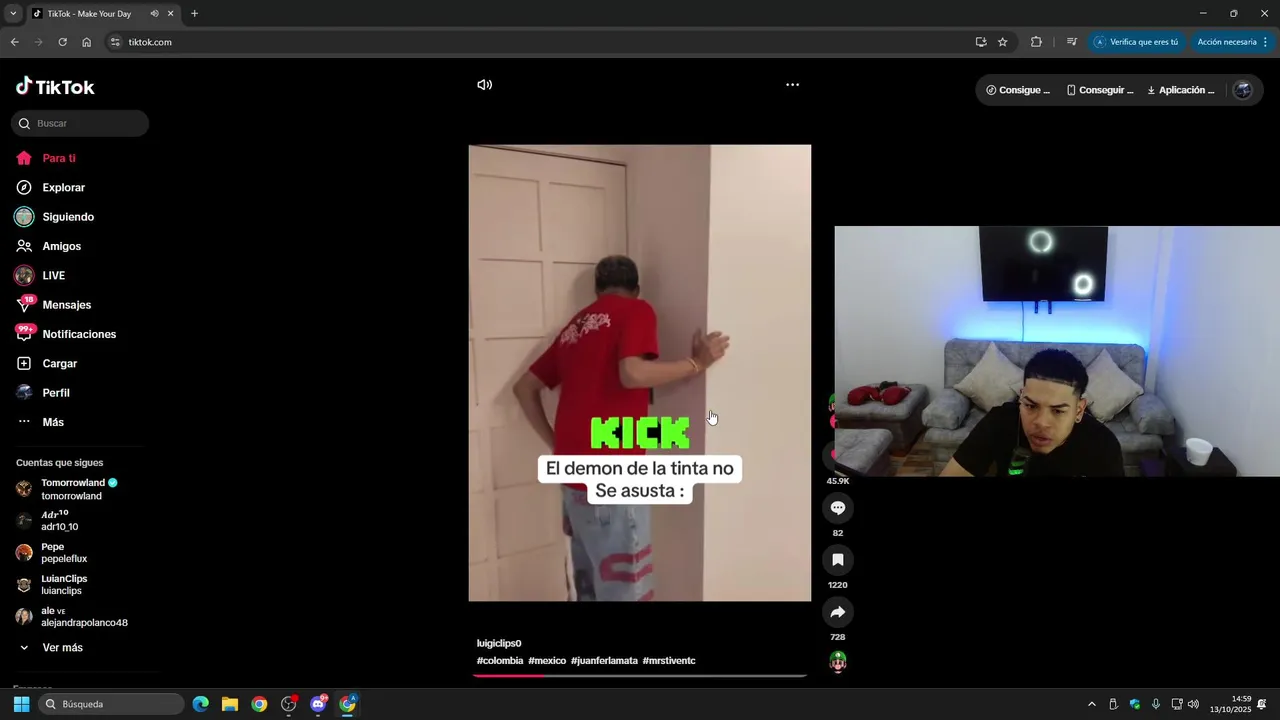
Task: Launch Microsoft Edge from taskbar
Action: click(x=200, y=704)
